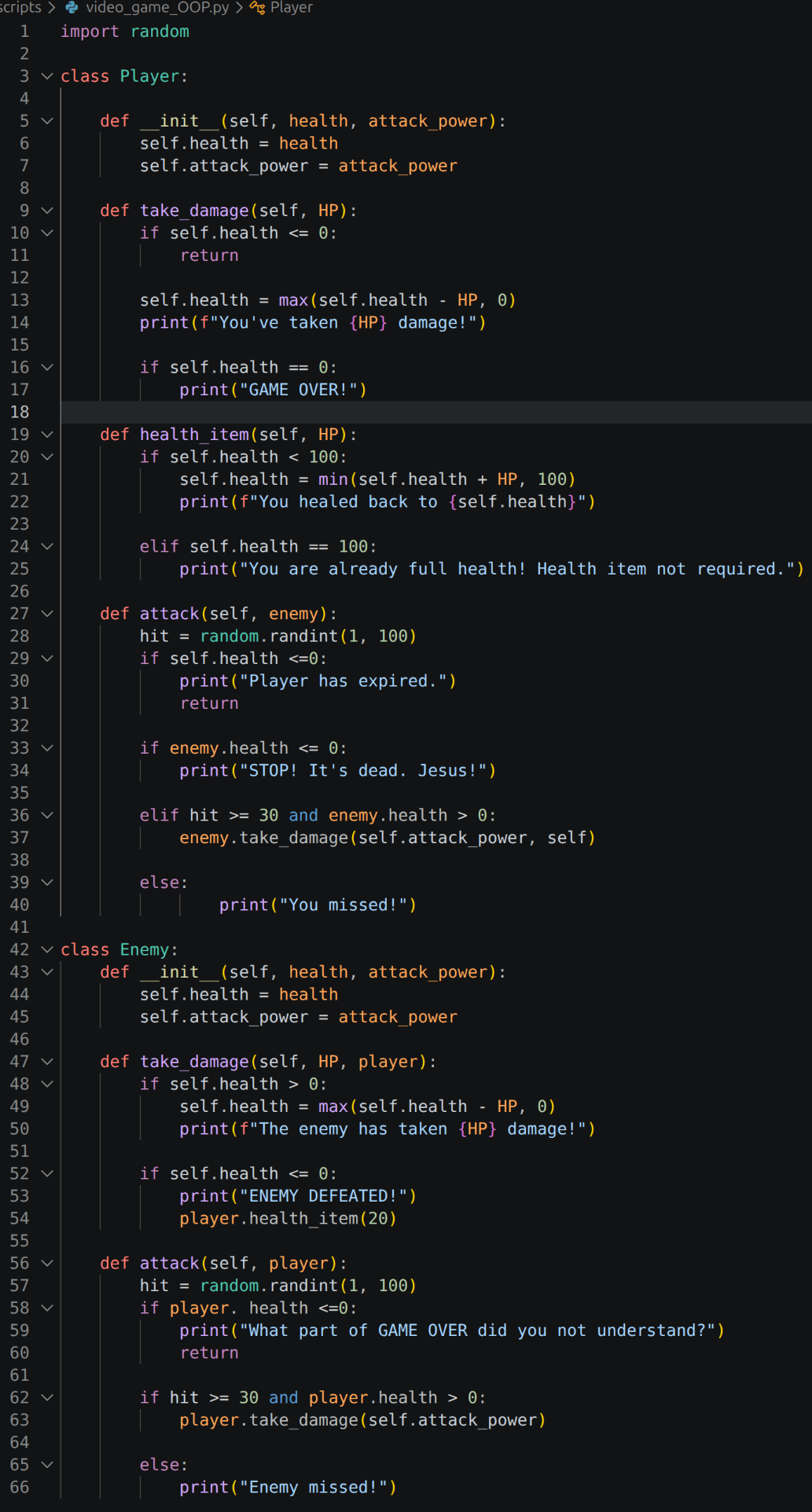Click 'player.health_item(20)' call

288,1218
